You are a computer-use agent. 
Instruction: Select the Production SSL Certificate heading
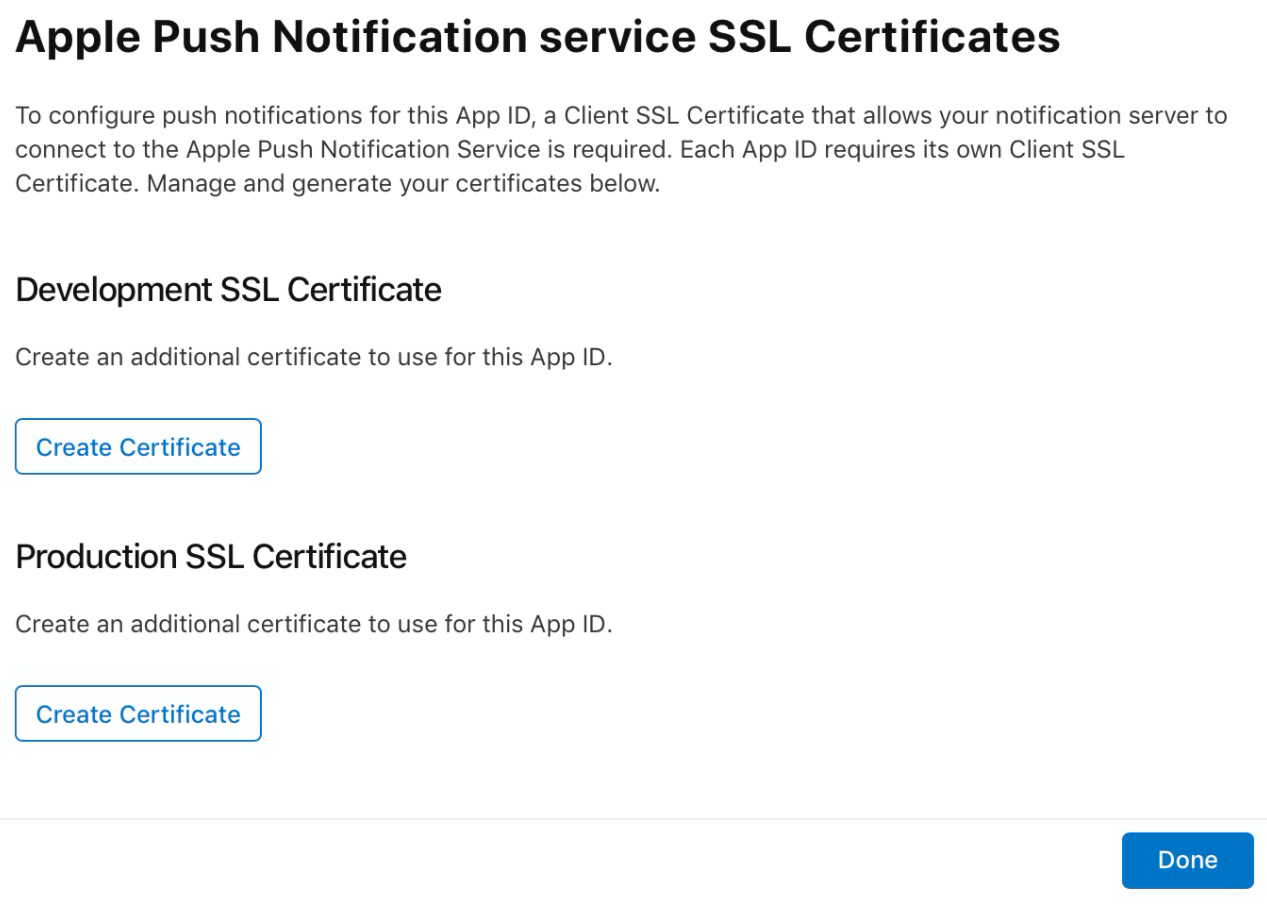(x=211, y=556)
